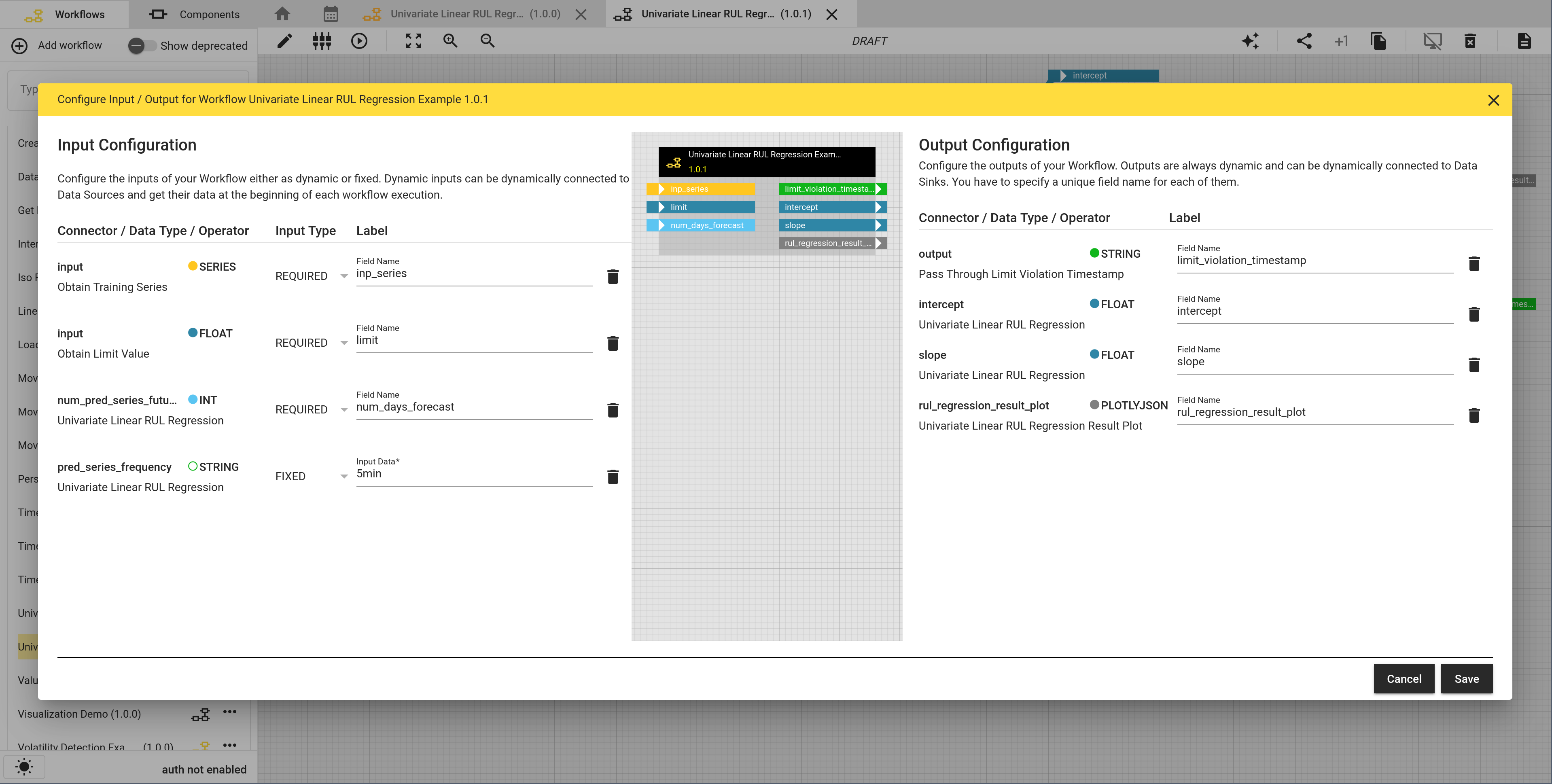
Task: Open the documentation page icon
Action: click(1524, 41)
